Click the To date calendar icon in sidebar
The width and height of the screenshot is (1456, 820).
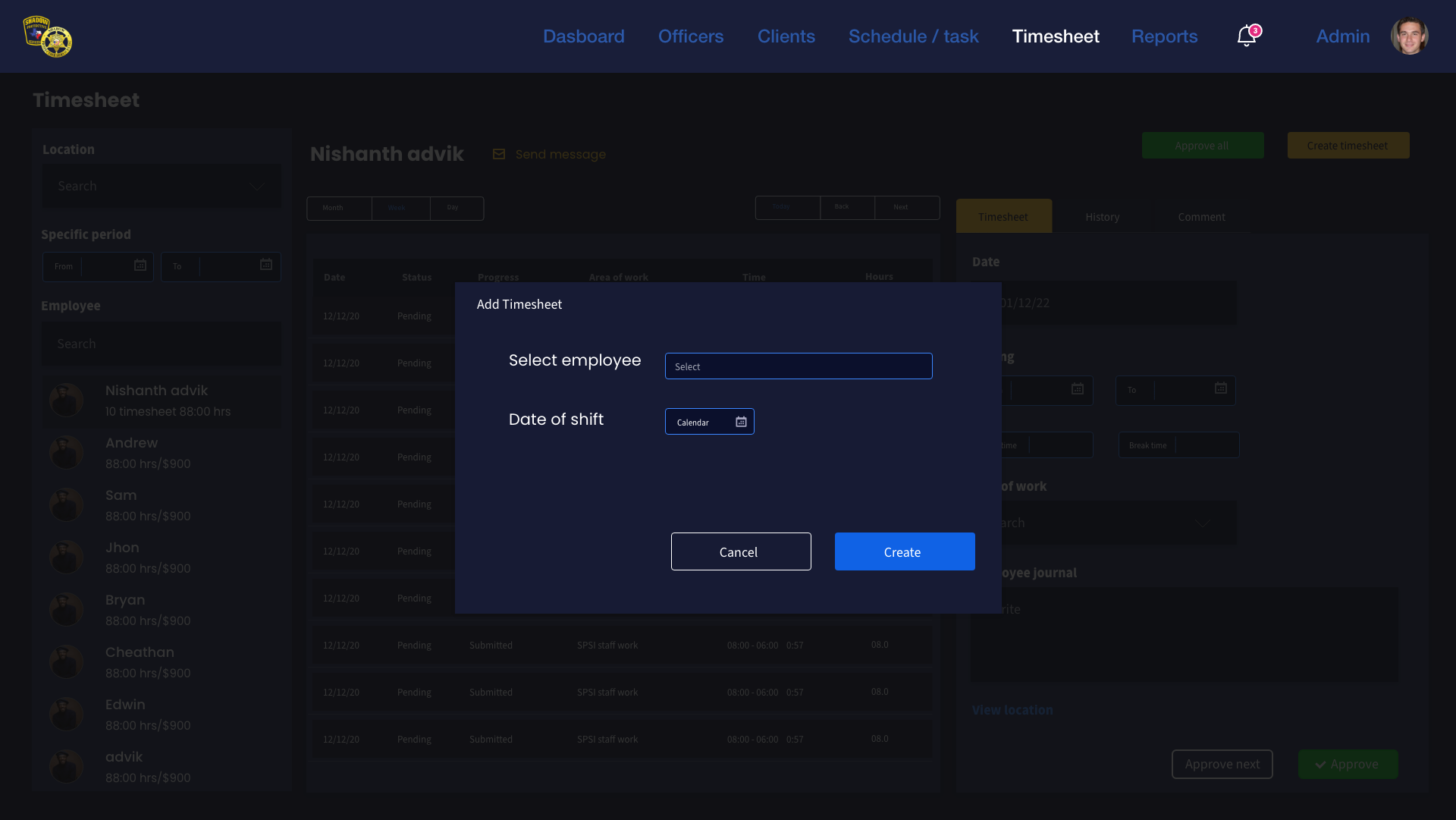[266, 265]
